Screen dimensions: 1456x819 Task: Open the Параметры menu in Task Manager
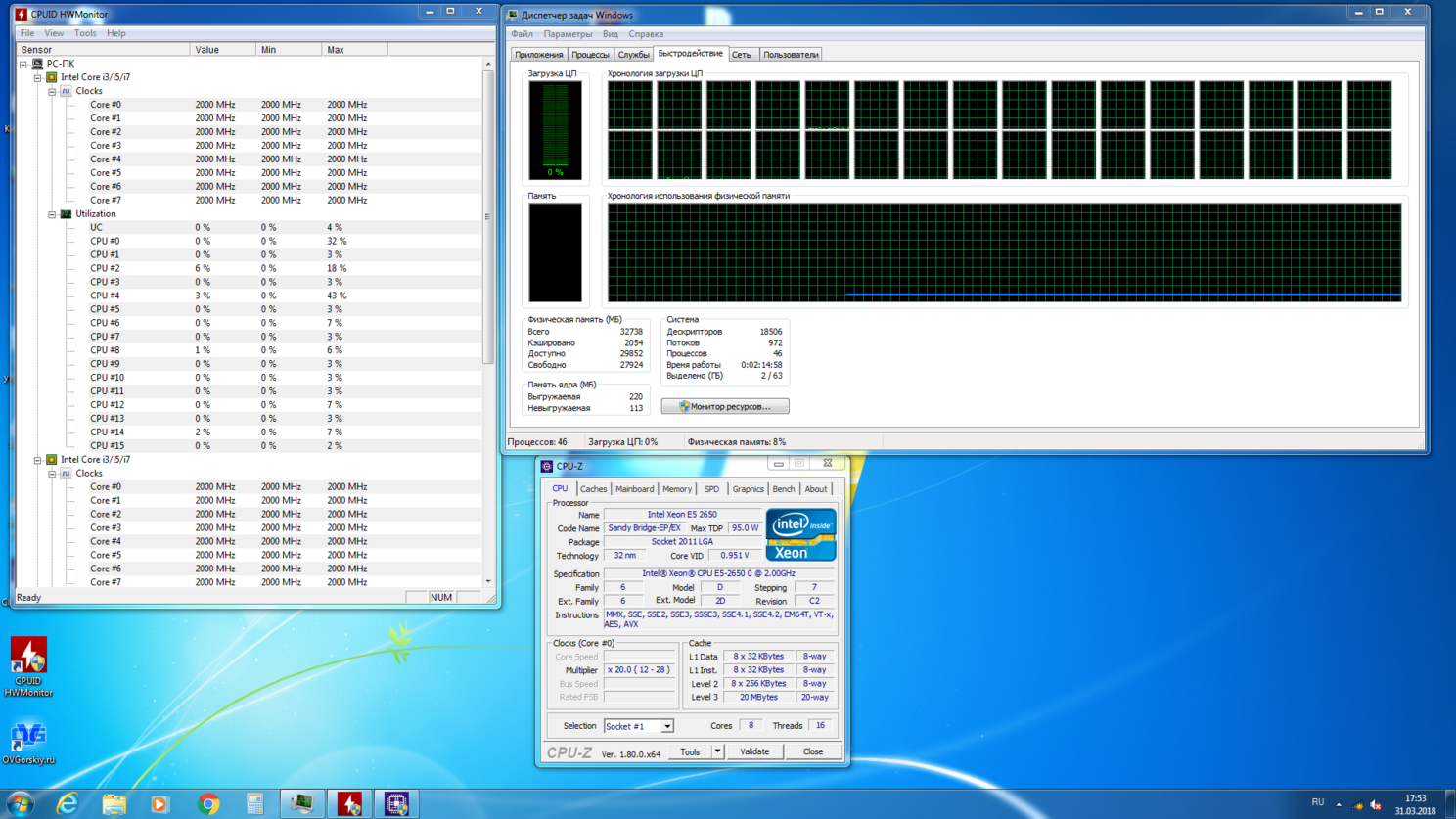pos(568,34)
